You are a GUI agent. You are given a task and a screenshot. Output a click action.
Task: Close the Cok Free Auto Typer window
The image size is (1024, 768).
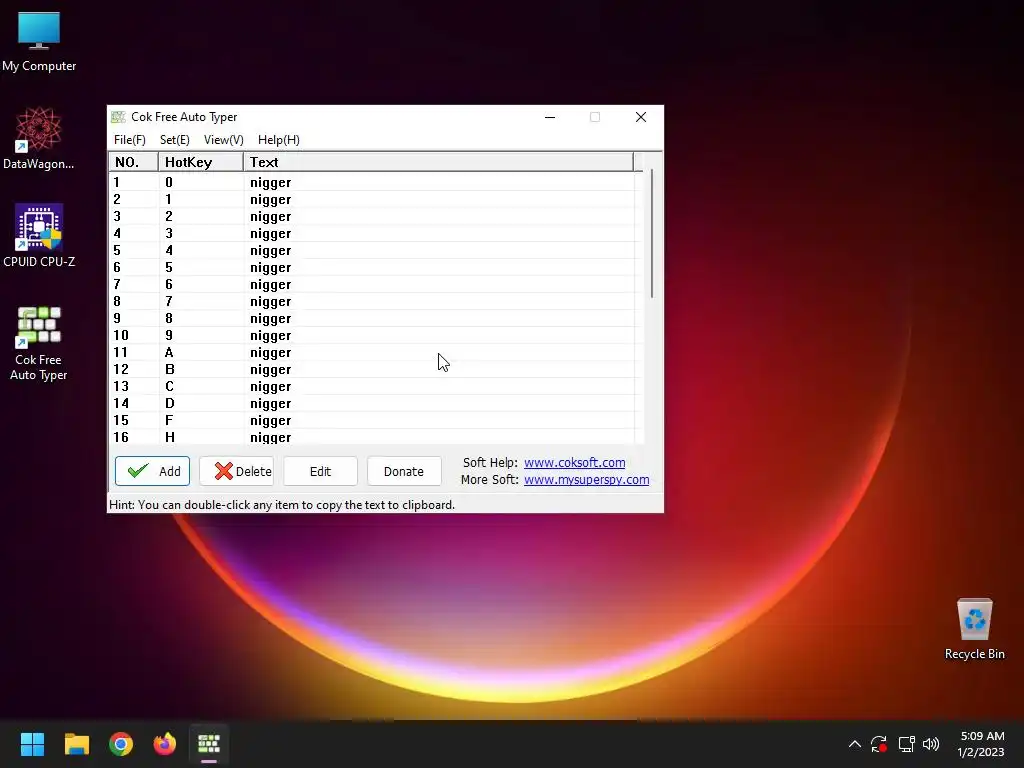[x=641, y=117]
